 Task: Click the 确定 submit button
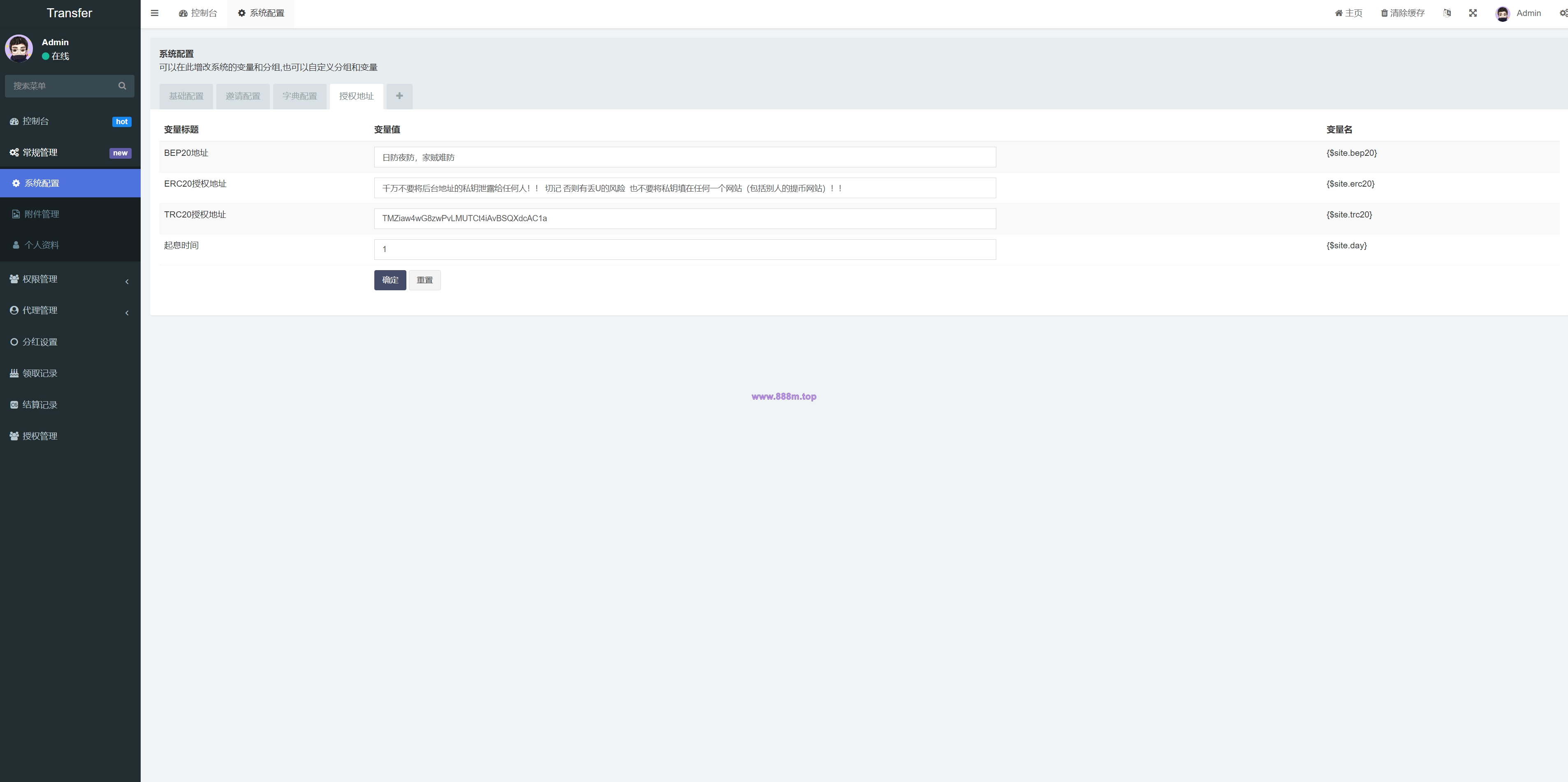[390, 280]
